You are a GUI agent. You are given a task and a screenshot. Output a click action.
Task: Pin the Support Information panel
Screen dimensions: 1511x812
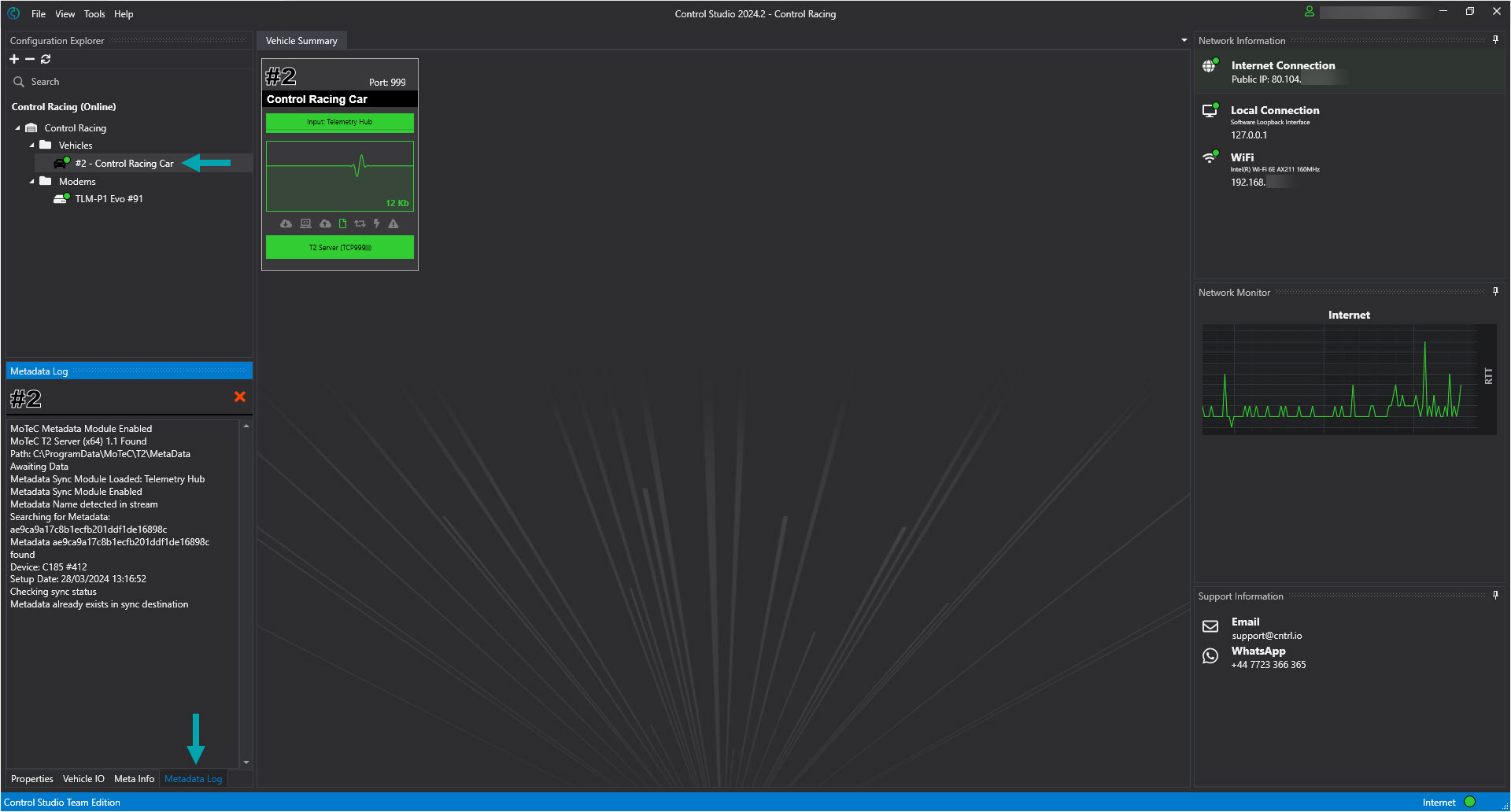click(1495, 596)
